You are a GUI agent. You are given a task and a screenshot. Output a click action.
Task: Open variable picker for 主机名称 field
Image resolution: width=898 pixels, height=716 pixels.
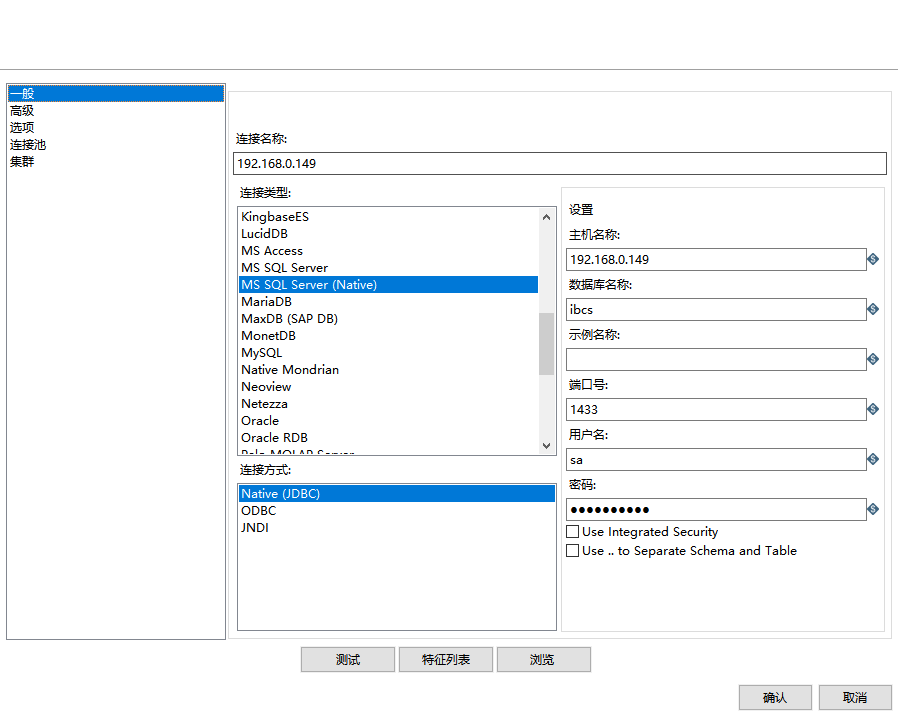pyautogui.click(x=871, y=259)
